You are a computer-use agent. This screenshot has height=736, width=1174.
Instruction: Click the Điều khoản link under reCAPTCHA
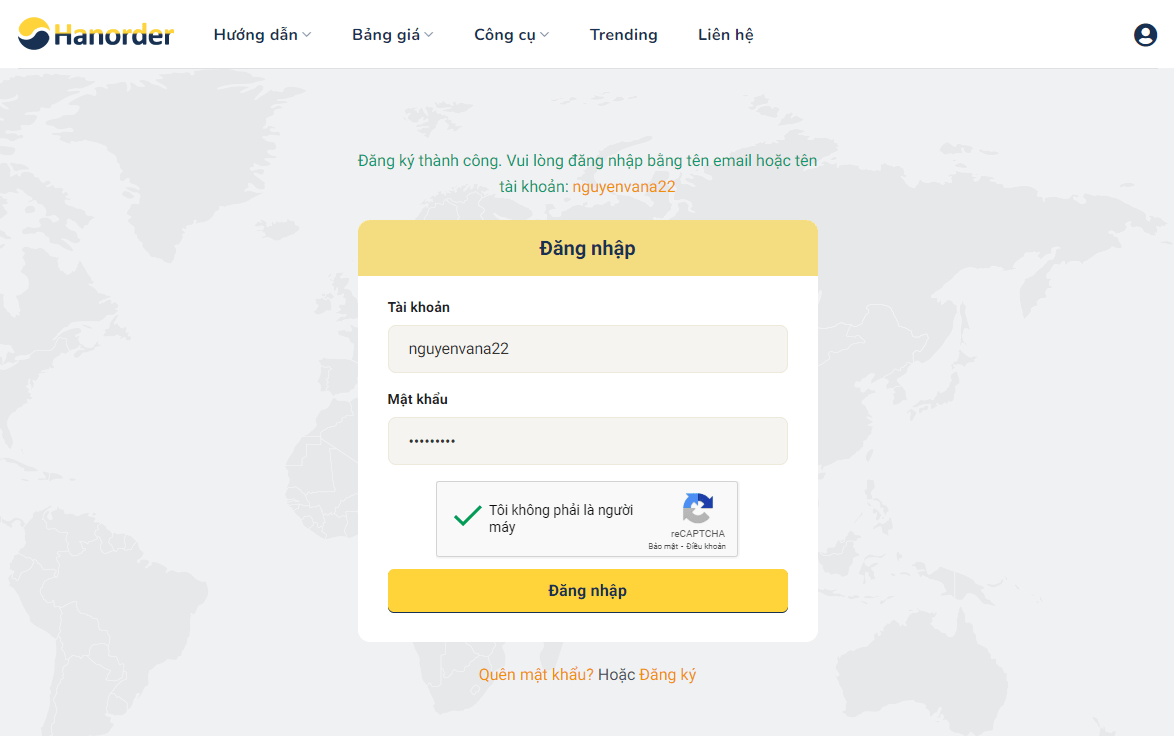pos(706,546)
